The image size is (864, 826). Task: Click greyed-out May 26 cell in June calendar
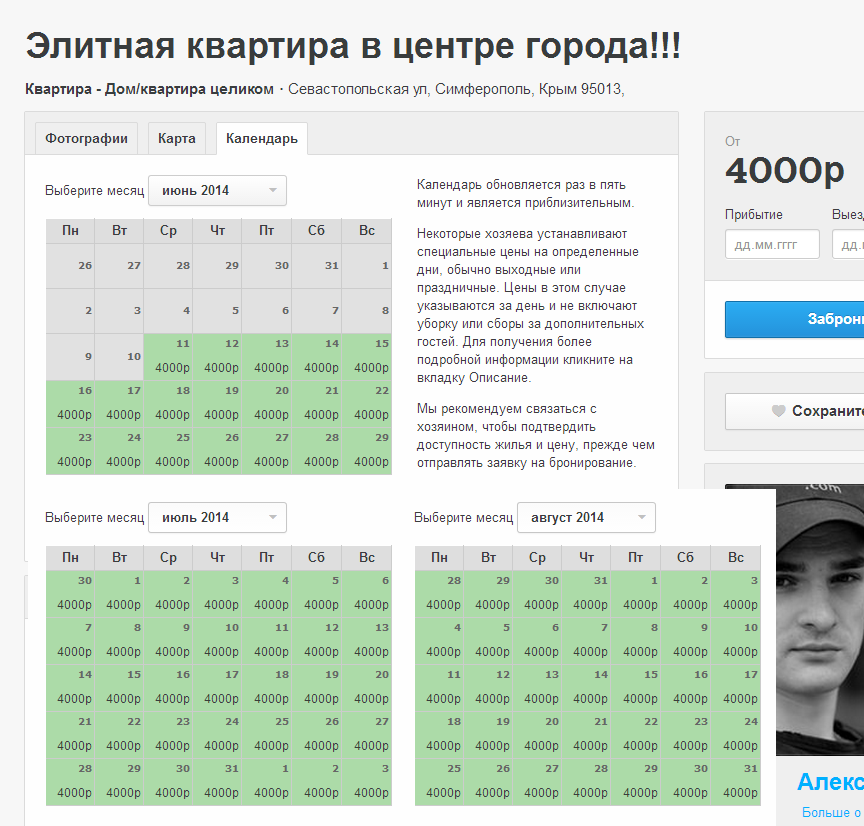click(70, 266)
